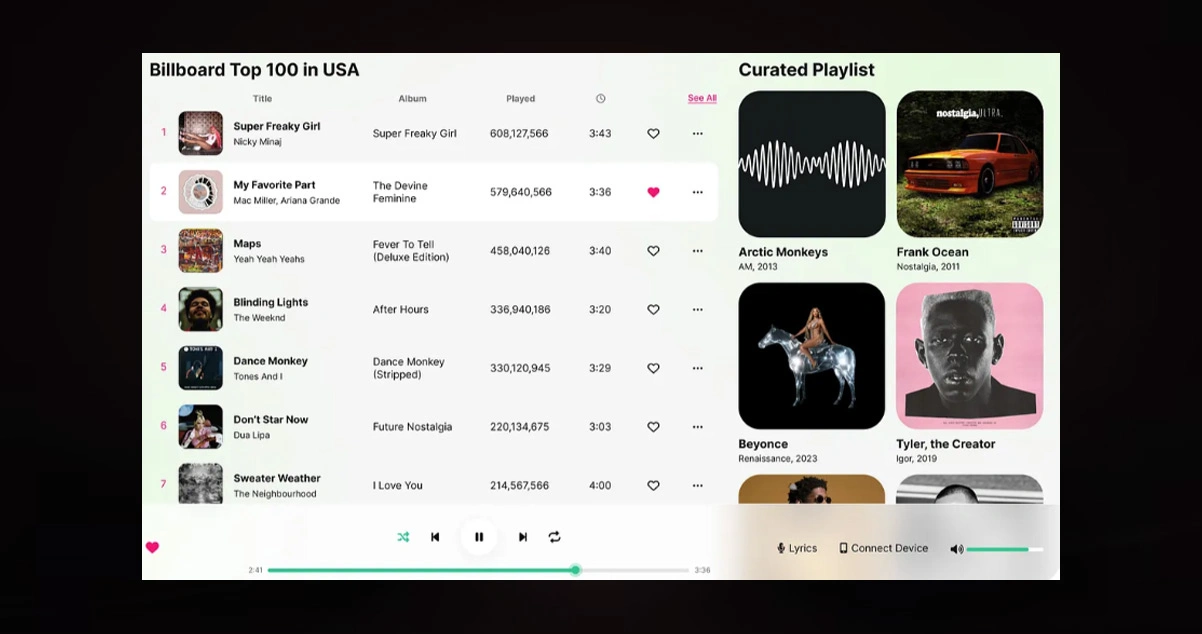Click Arctic Monkeys playlist title

[x=783, y=252]
